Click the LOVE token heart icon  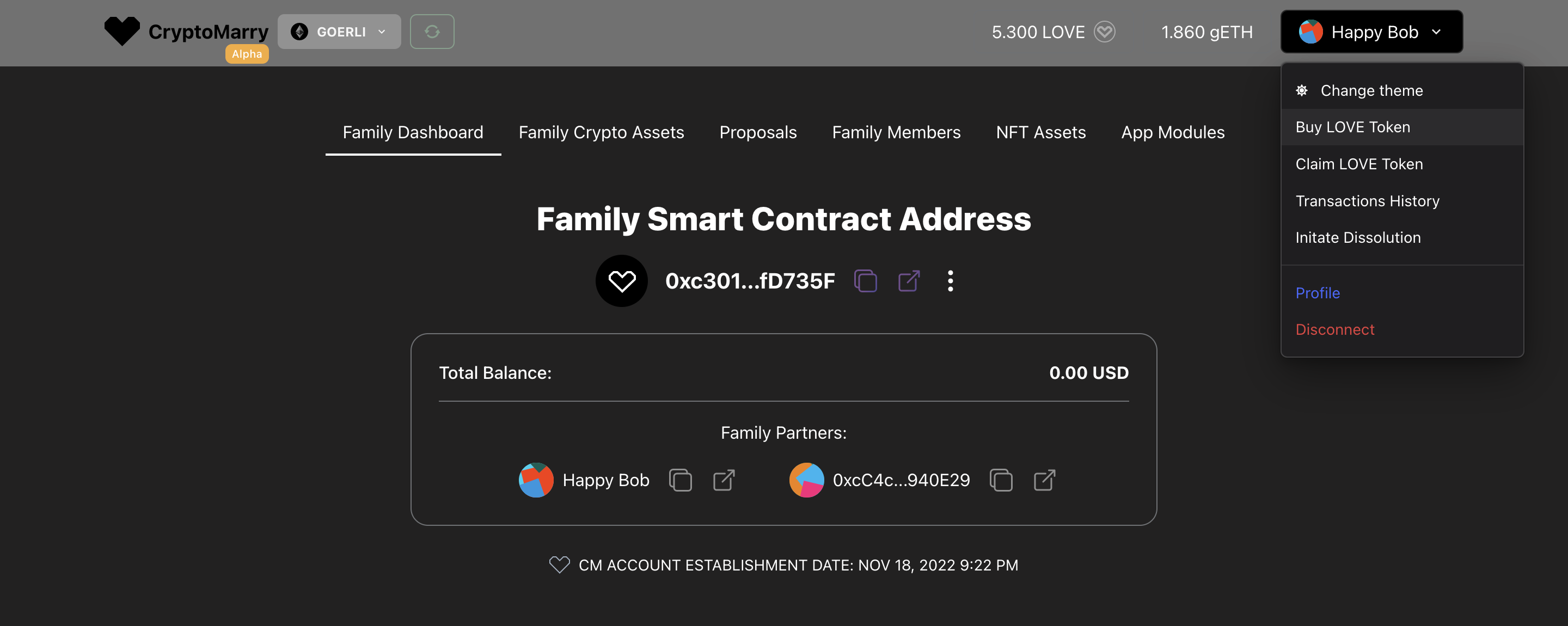pyautogui.click(x=1104, y=32)
